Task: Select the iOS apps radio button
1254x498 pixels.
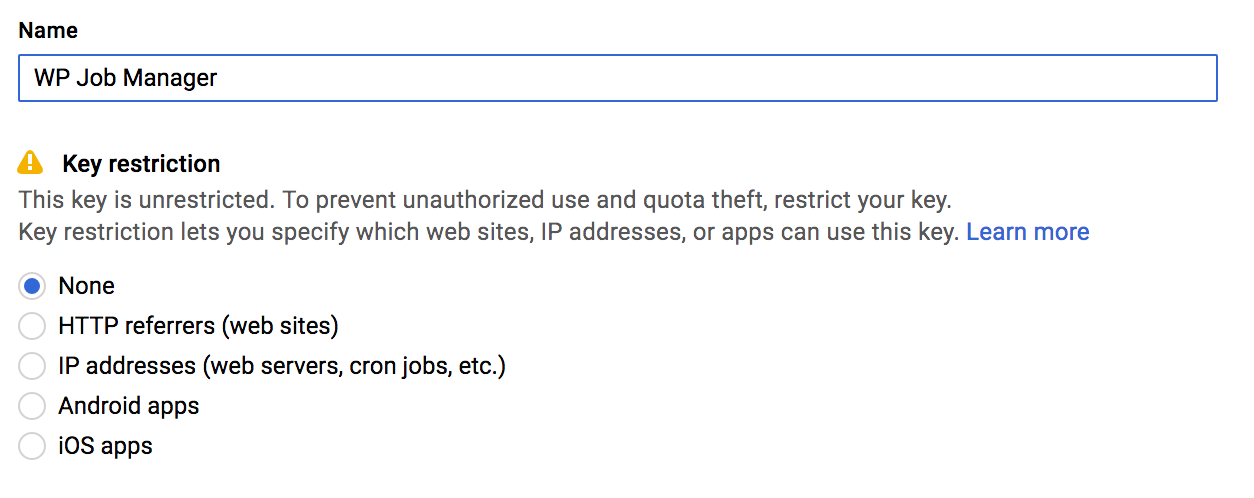Action: pos(32,446)
